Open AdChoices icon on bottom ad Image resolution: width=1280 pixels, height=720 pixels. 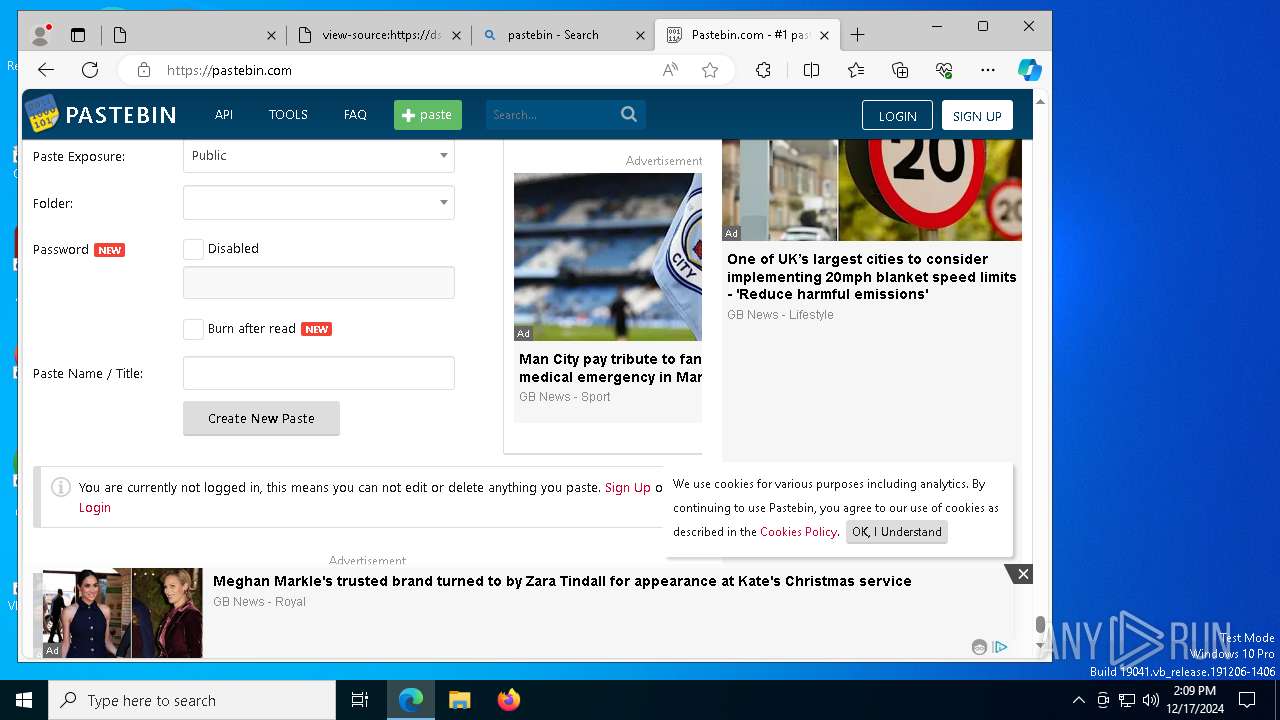[x=1000, y=647]
